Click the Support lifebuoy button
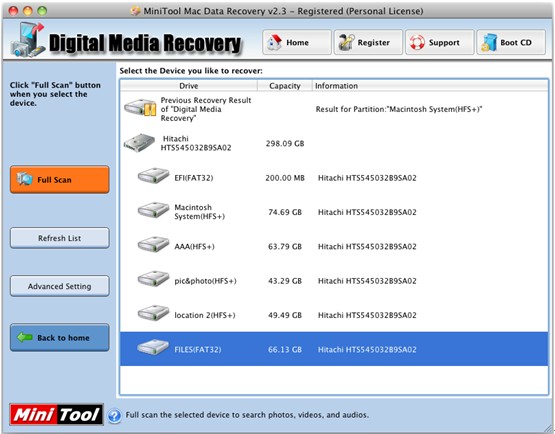Screen dimensions: 555x434 pyautogui.click(x=439, y=42)
